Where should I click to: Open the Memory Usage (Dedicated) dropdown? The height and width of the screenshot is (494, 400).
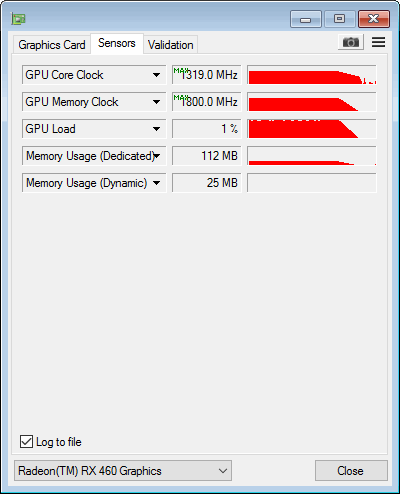click(157, 156)
